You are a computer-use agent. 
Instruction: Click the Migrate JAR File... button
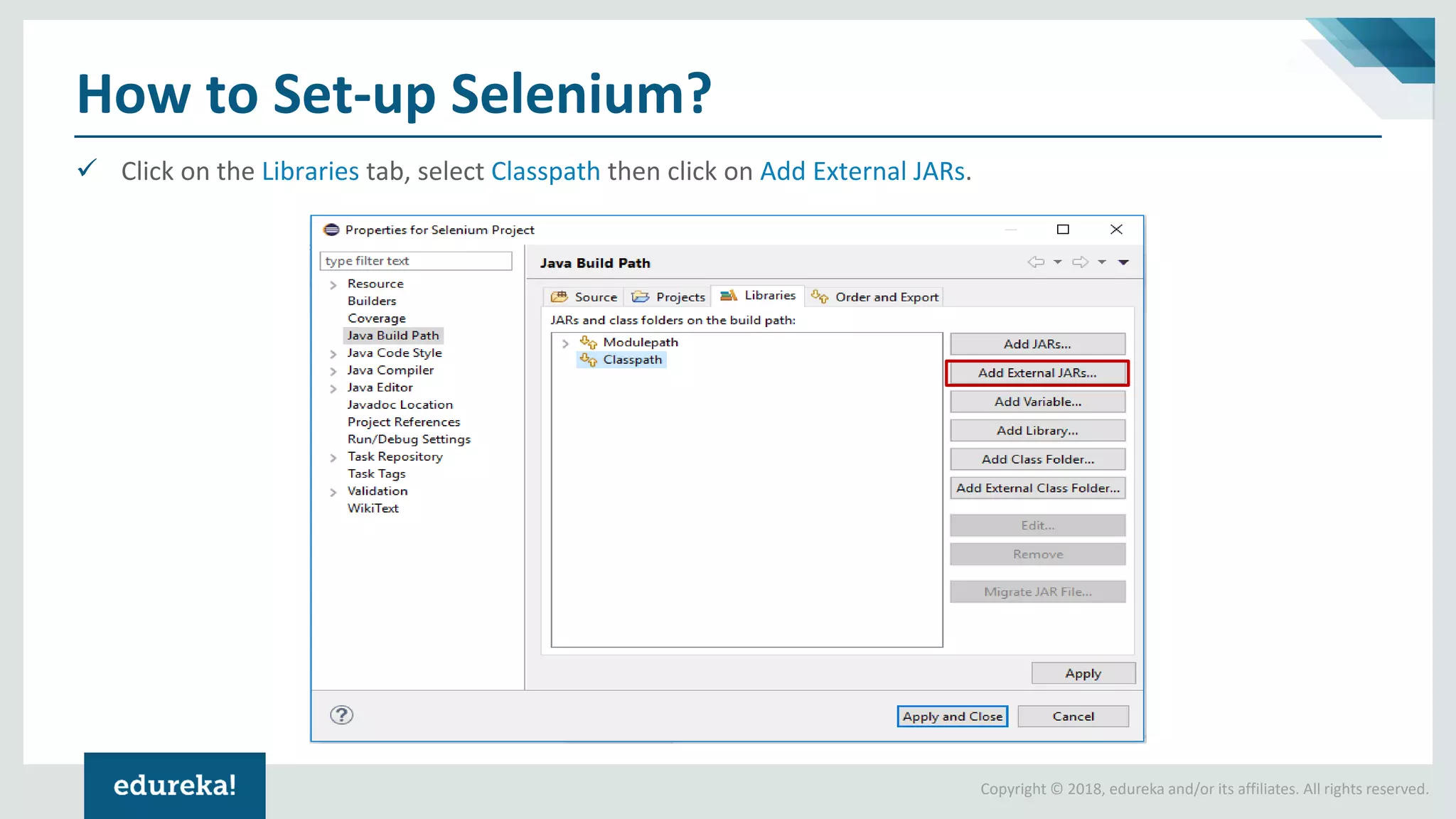(x=1037, y=591)
